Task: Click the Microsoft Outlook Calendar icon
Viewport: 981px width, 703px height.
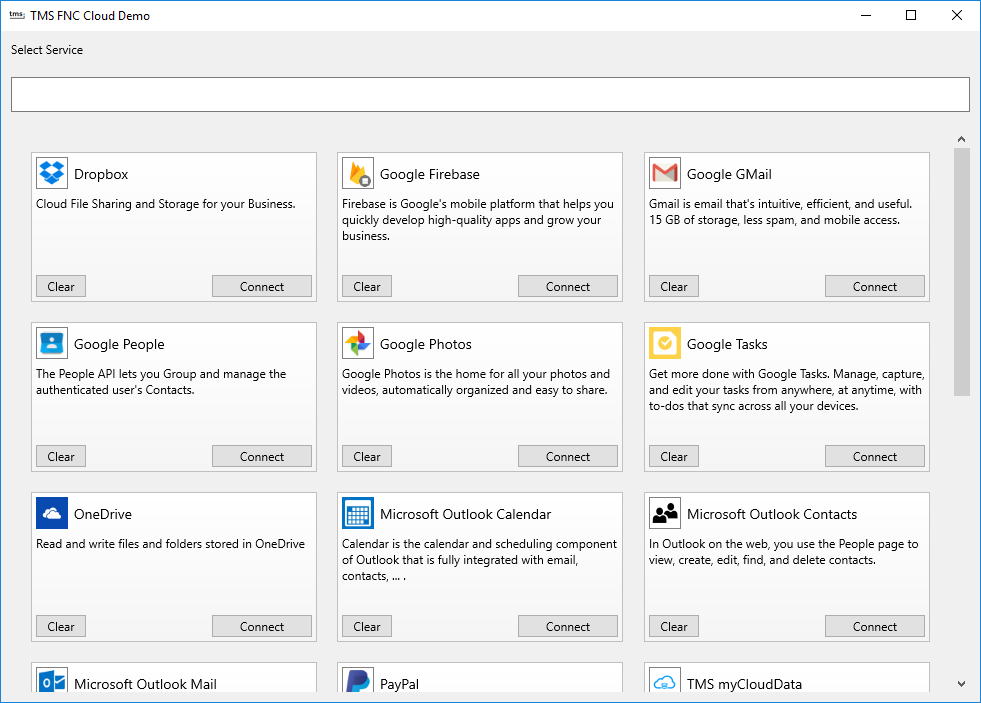Action: click(x=358, y=513)
